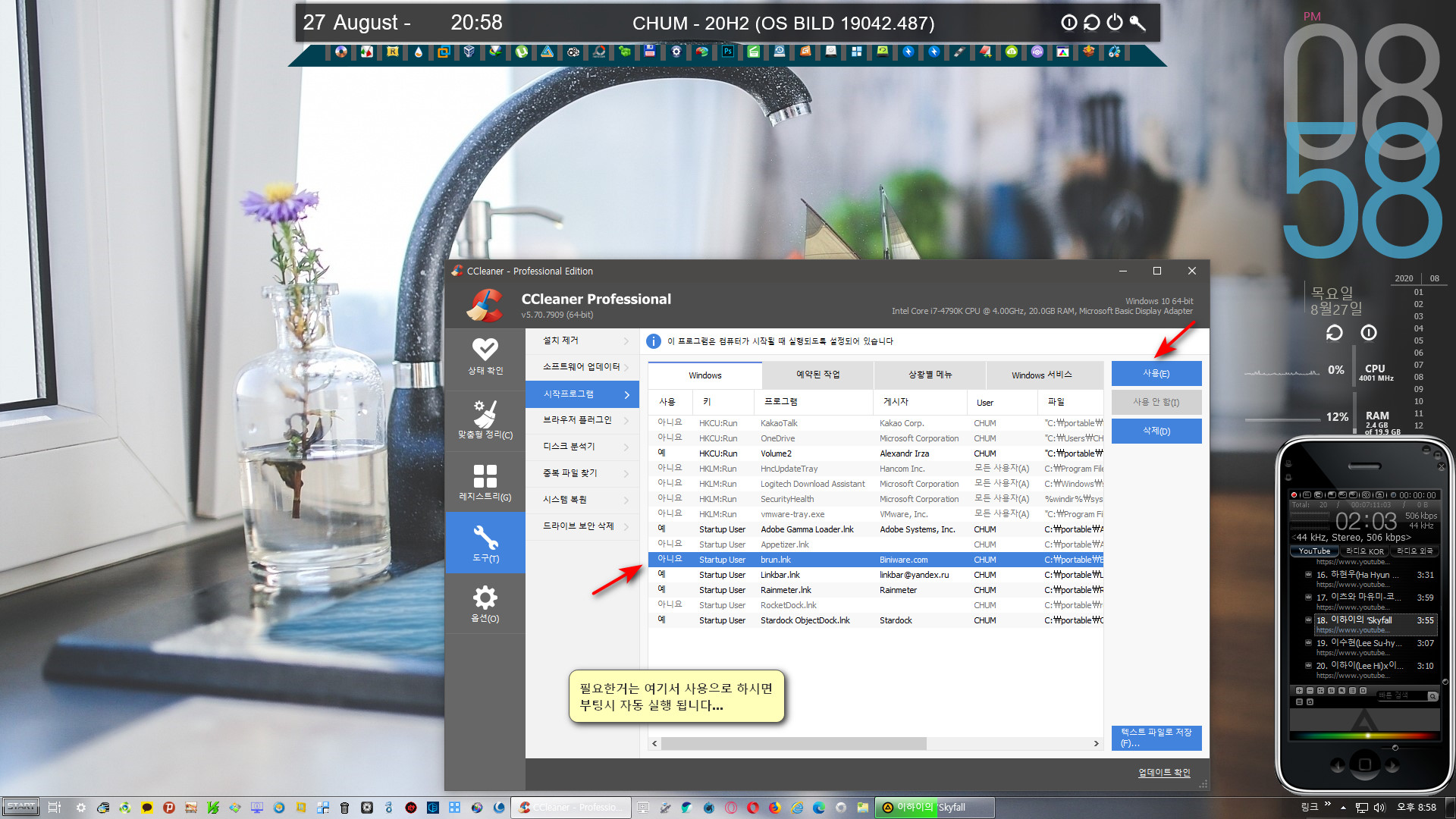Click 텍스트 파일로 저장 button
The height and width of the screenshot is (819, 1456).
pyautogui.click(x=1156, y=738)
